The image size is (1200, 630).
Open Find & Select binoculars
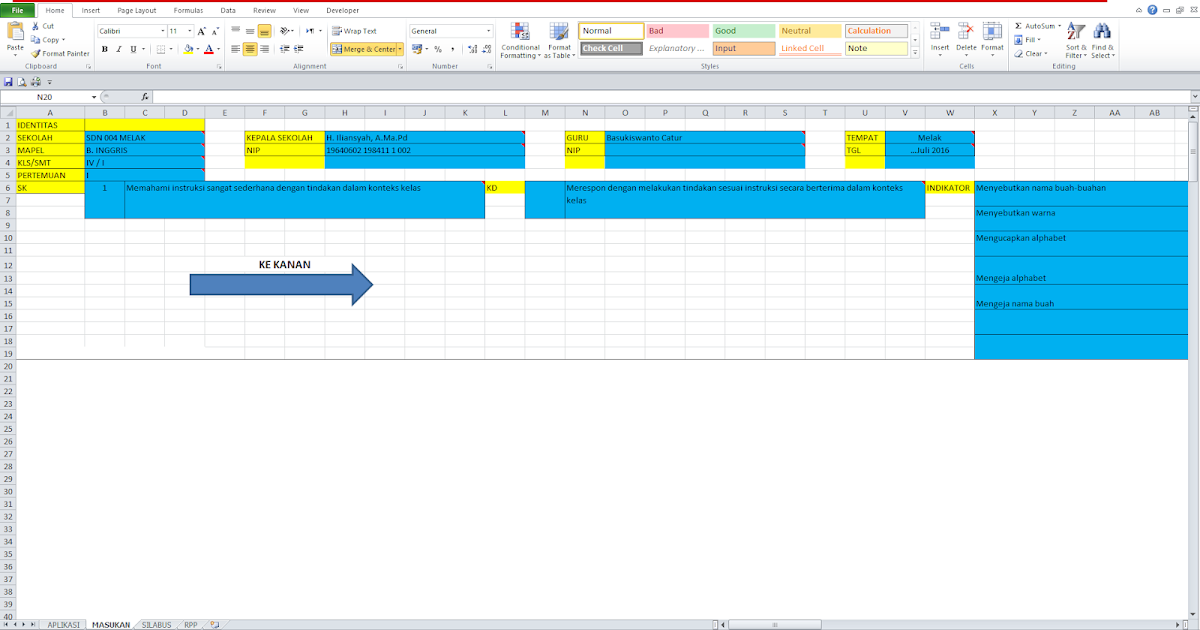pyautogui.click(x=1102, y=40)
